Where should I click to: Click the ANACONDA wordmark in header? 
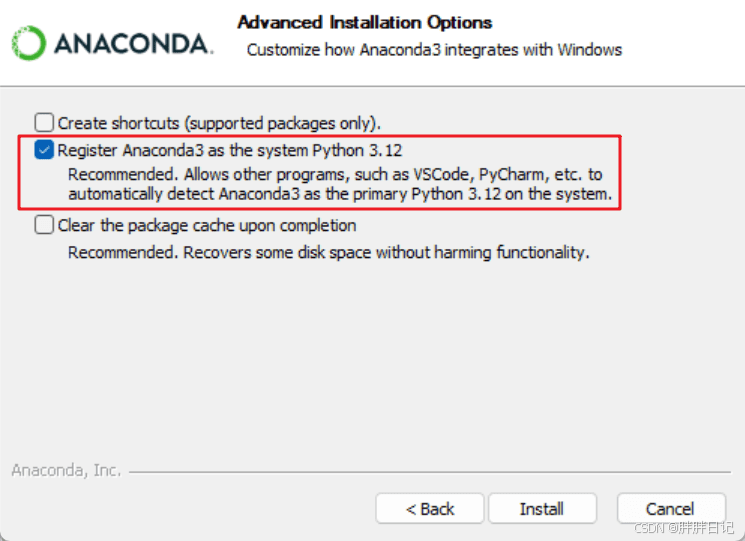(134, 44)
